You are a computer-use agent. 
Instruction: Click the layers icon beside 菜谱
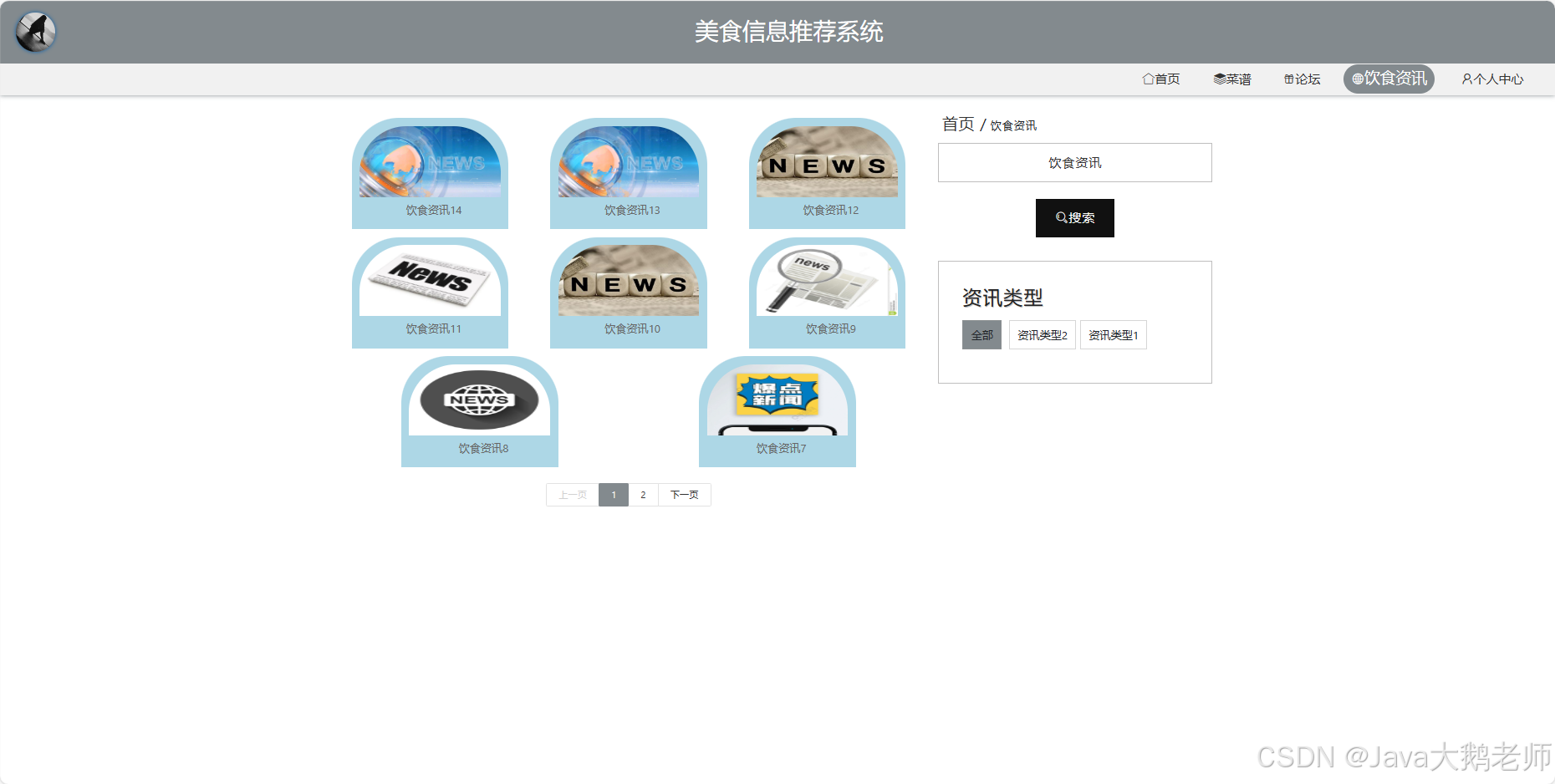[x=1218, y=79]
